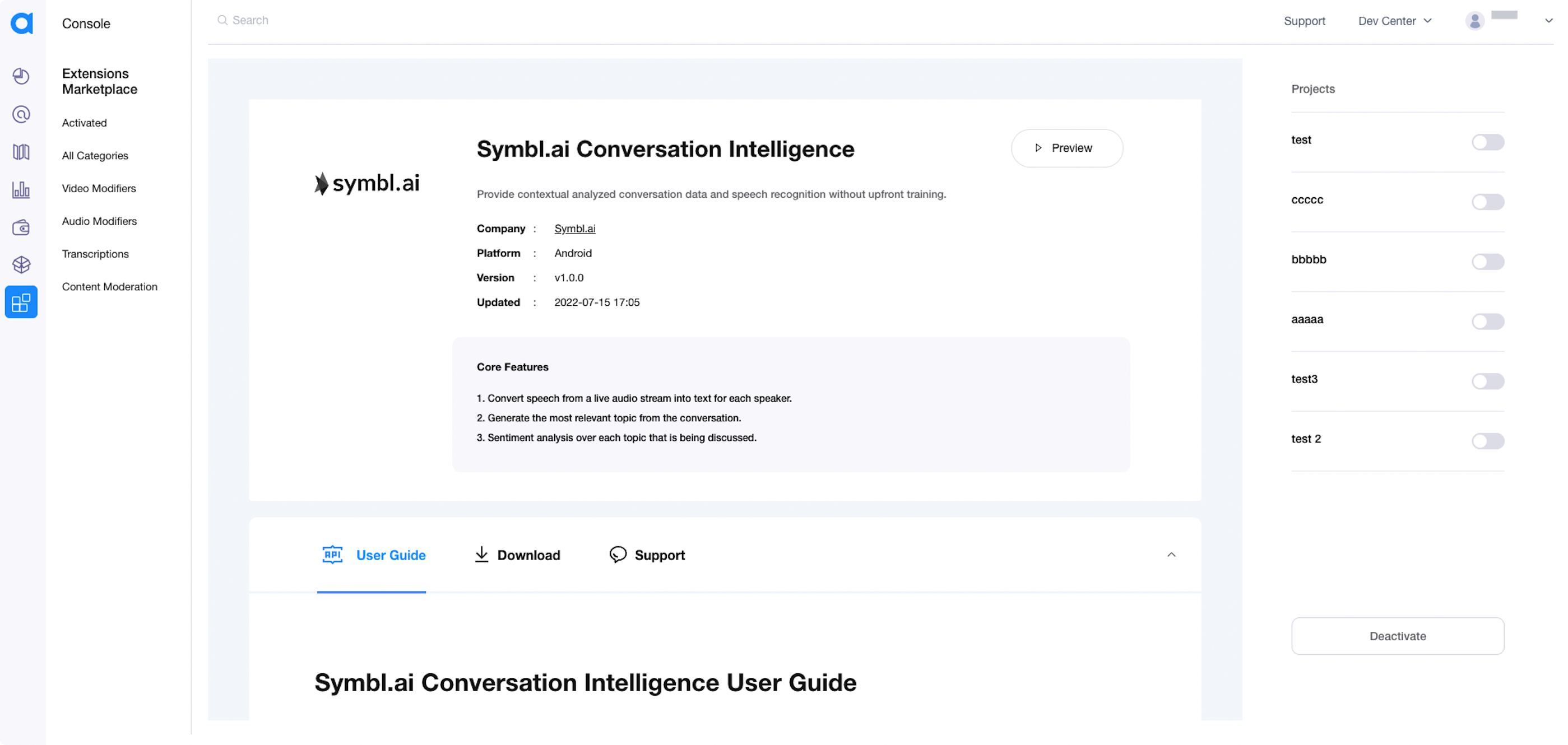Click the Core Features heading
The height and width of the screenshot is (745, 1568).
pyautogui.click(x=513, y=367)
